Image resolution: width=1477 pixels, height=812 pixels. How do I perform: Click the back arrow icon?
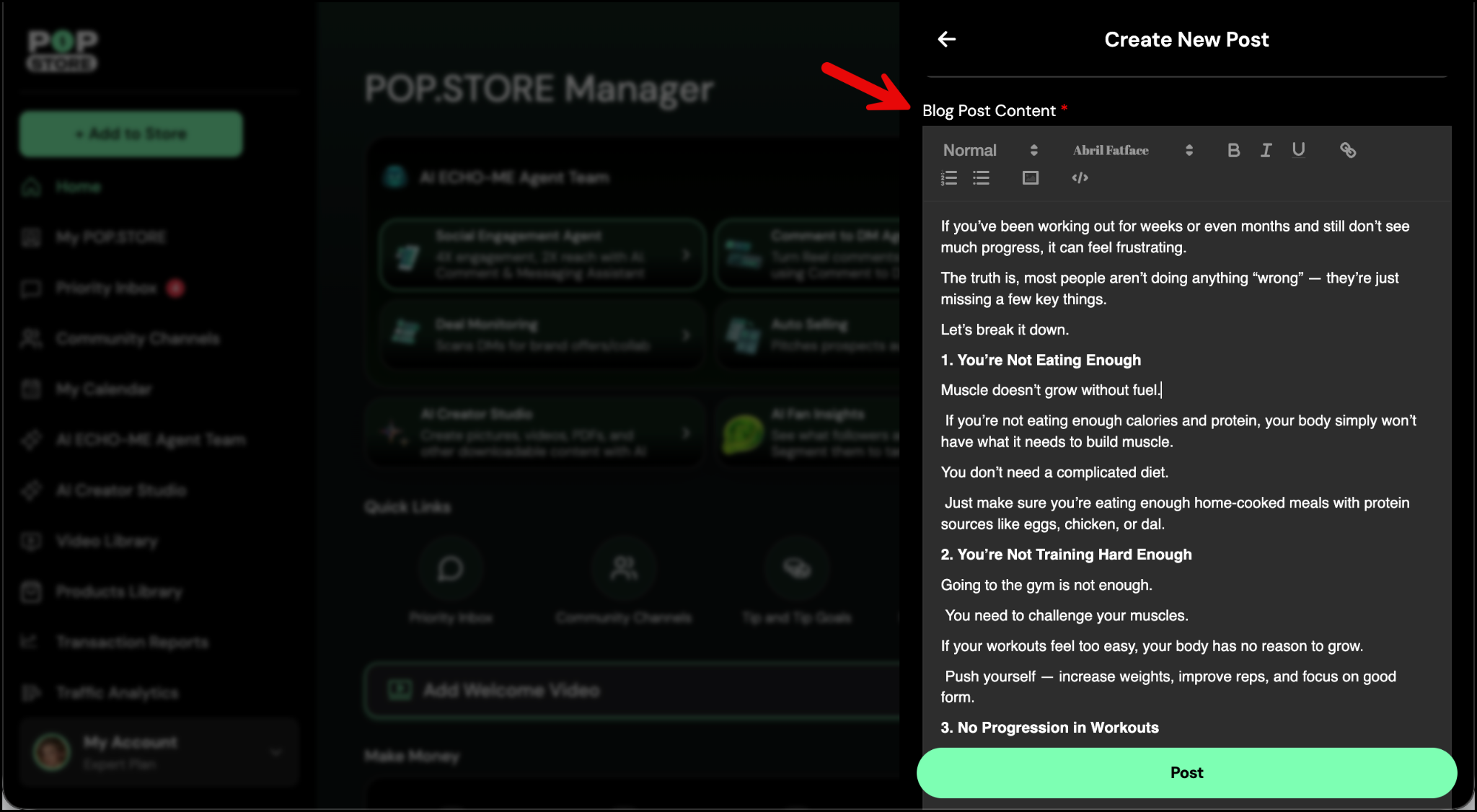point(946,40)
